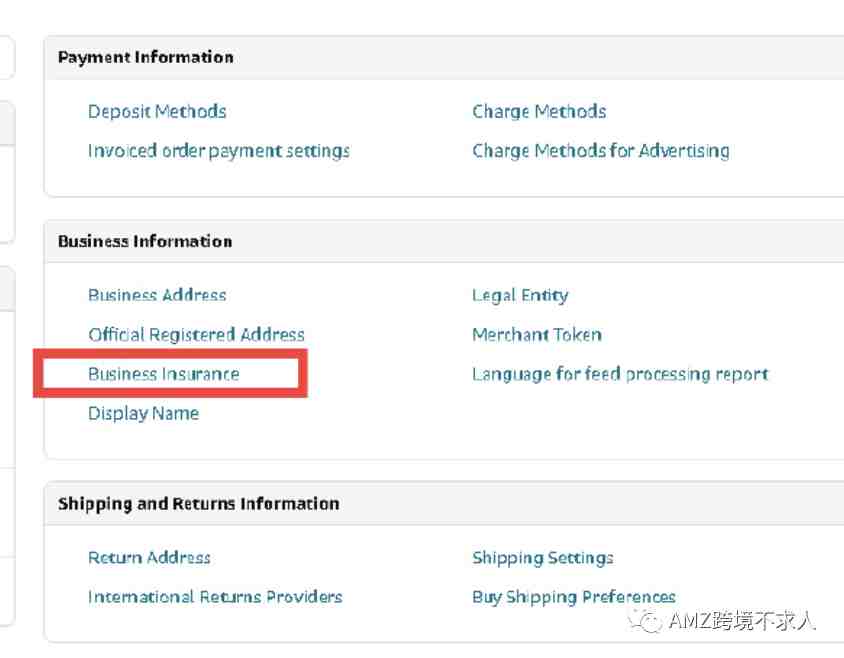Click the Payment Information section header

point(146,58)
